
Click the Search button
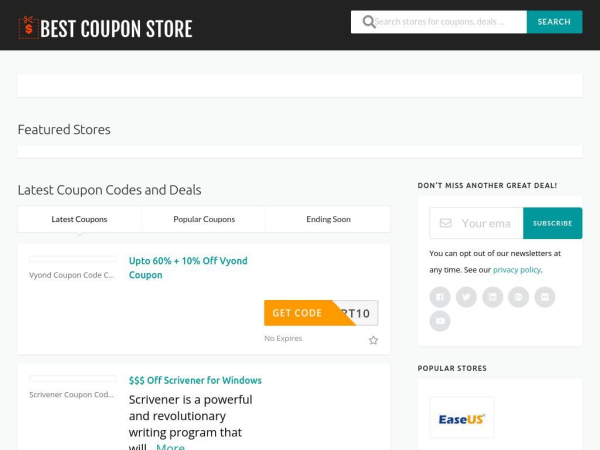click(x=554, y=22)
